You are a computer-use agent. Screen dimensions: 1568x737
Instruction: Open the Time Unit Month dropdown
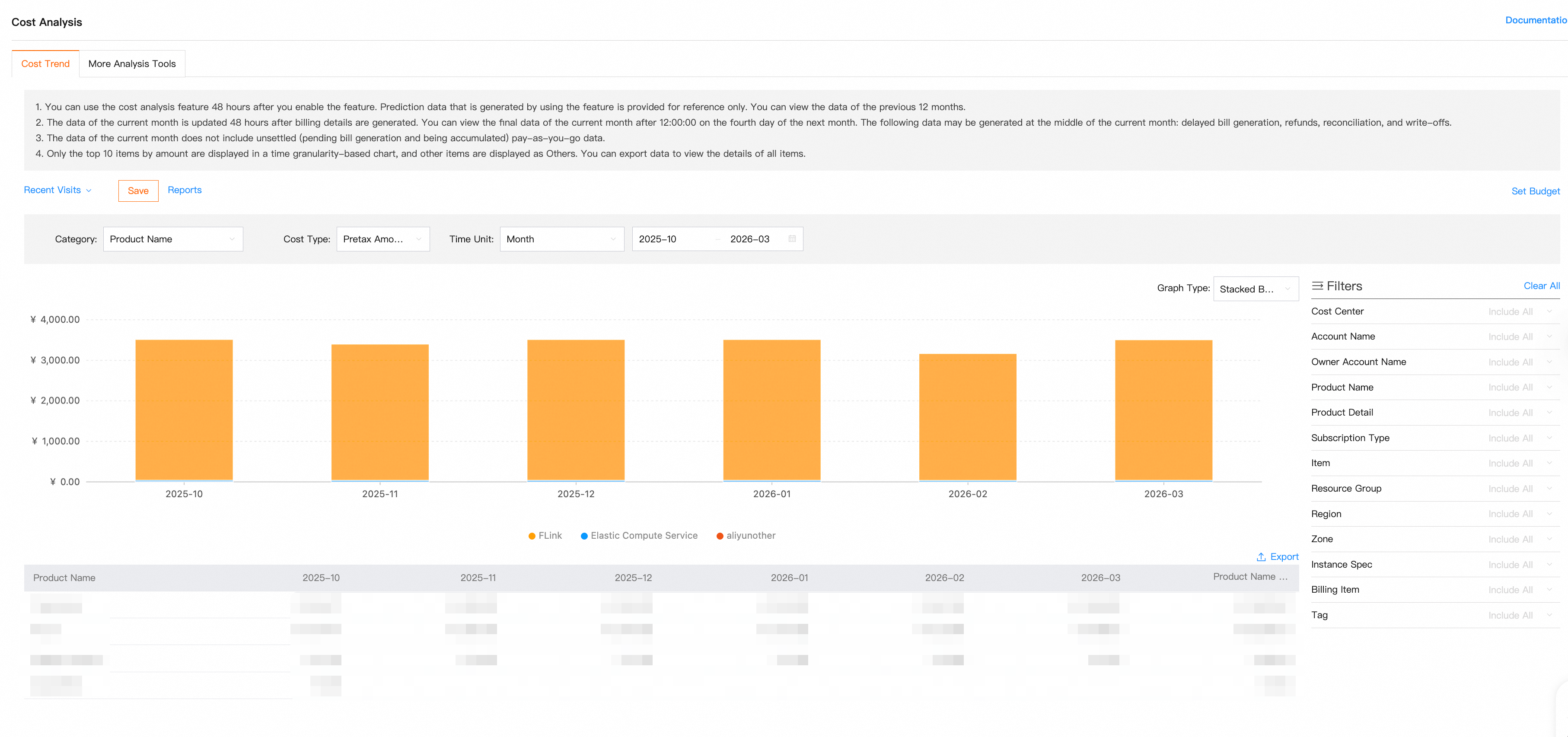coord(562,239)
